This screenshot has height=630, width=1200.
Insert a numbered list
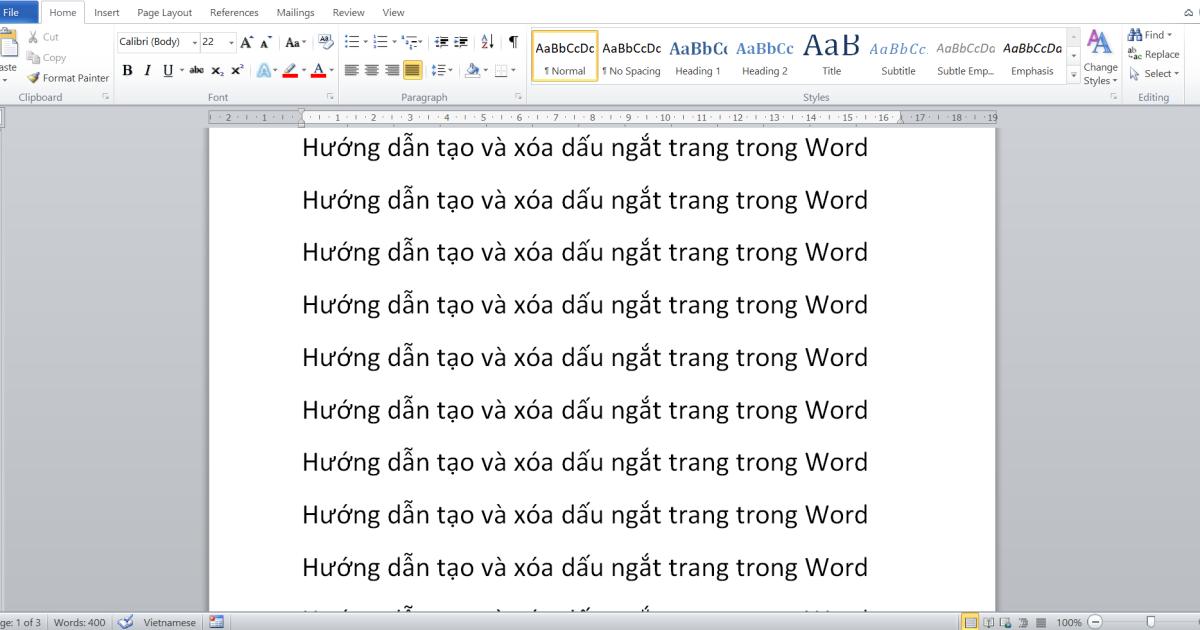380,42
